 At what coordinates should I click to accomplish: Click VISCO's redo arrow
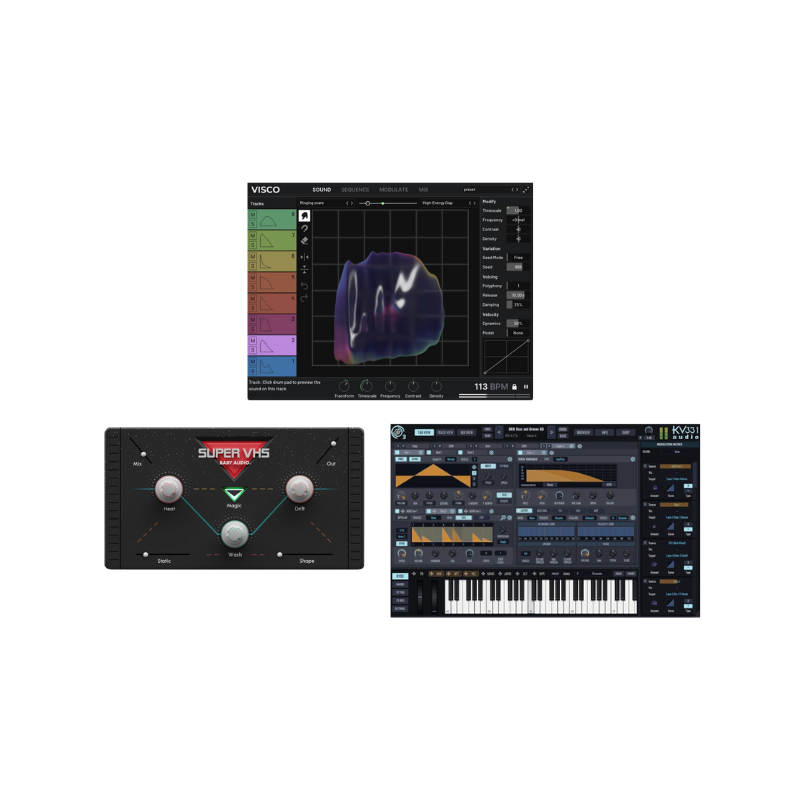(305, 298)
